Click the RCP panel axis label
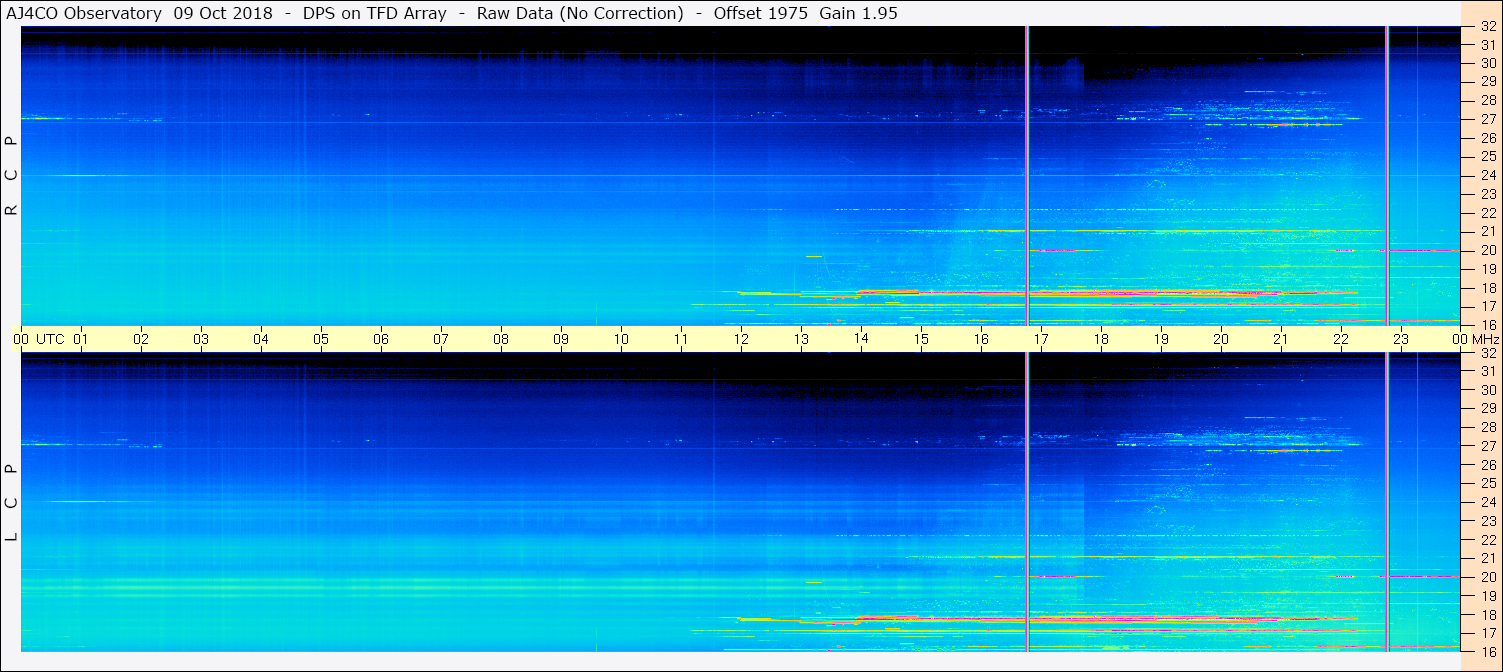 click(11, 175)
